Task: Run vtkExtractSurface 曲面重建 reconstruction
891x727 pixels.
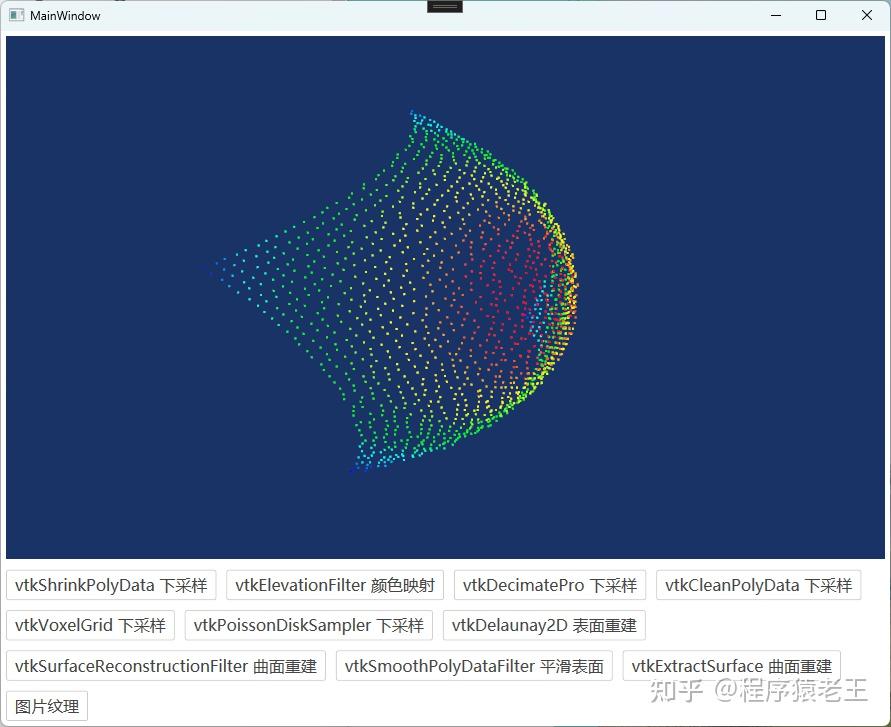Action: click(731, 666)
